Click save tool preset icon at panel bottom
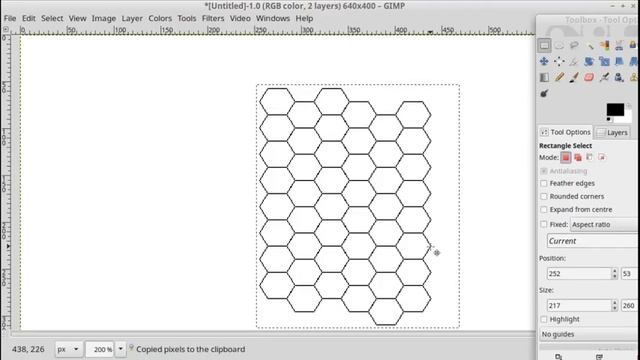Viewport: 640px width, 360px height. [558, 356]
